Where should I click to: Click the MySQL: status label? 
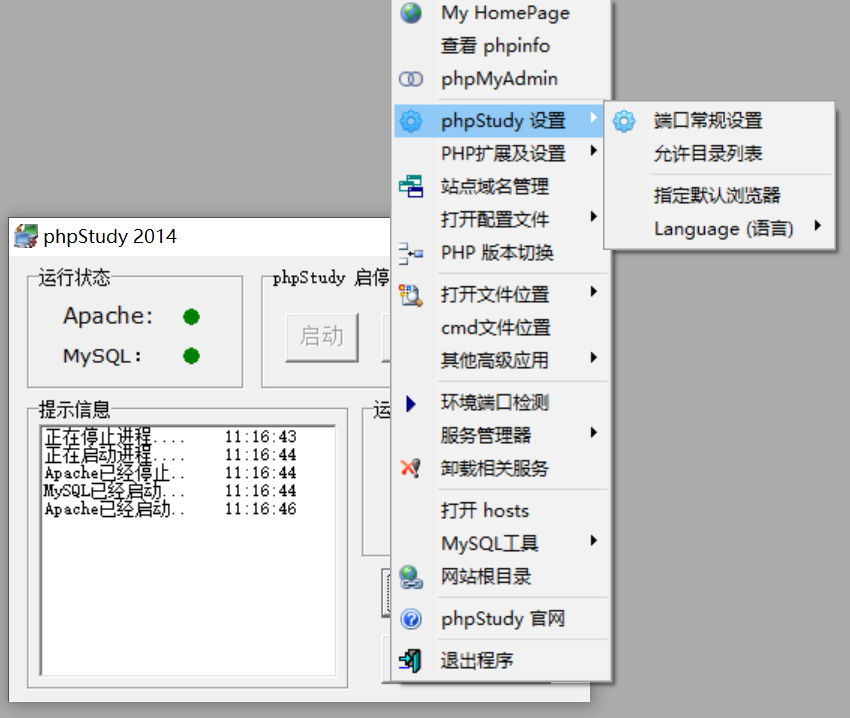pos(102,356)
